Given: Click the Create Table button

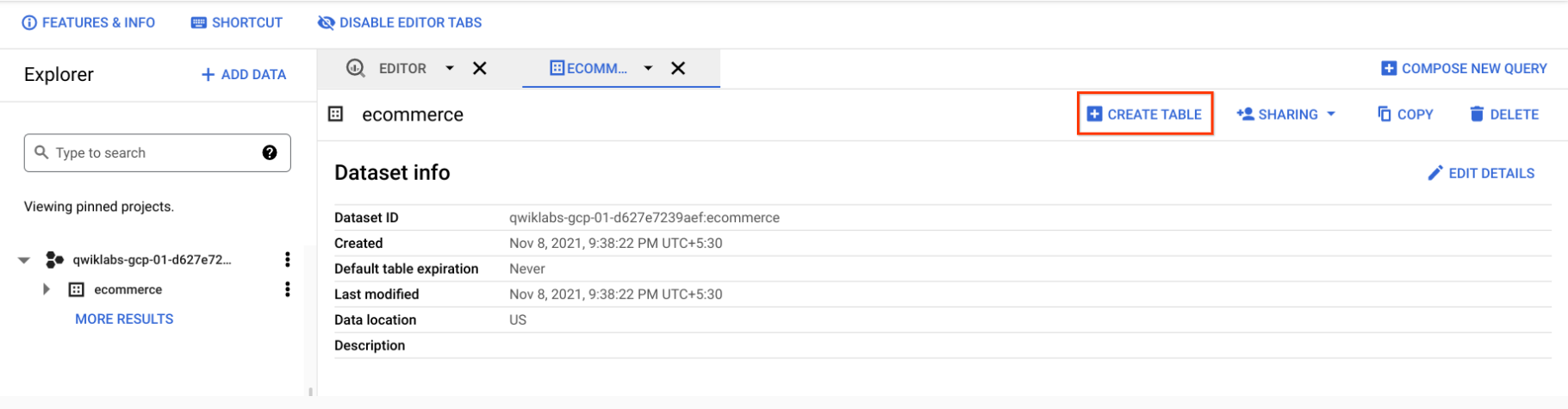Looking at the screenshot, I should (1144, 114).
